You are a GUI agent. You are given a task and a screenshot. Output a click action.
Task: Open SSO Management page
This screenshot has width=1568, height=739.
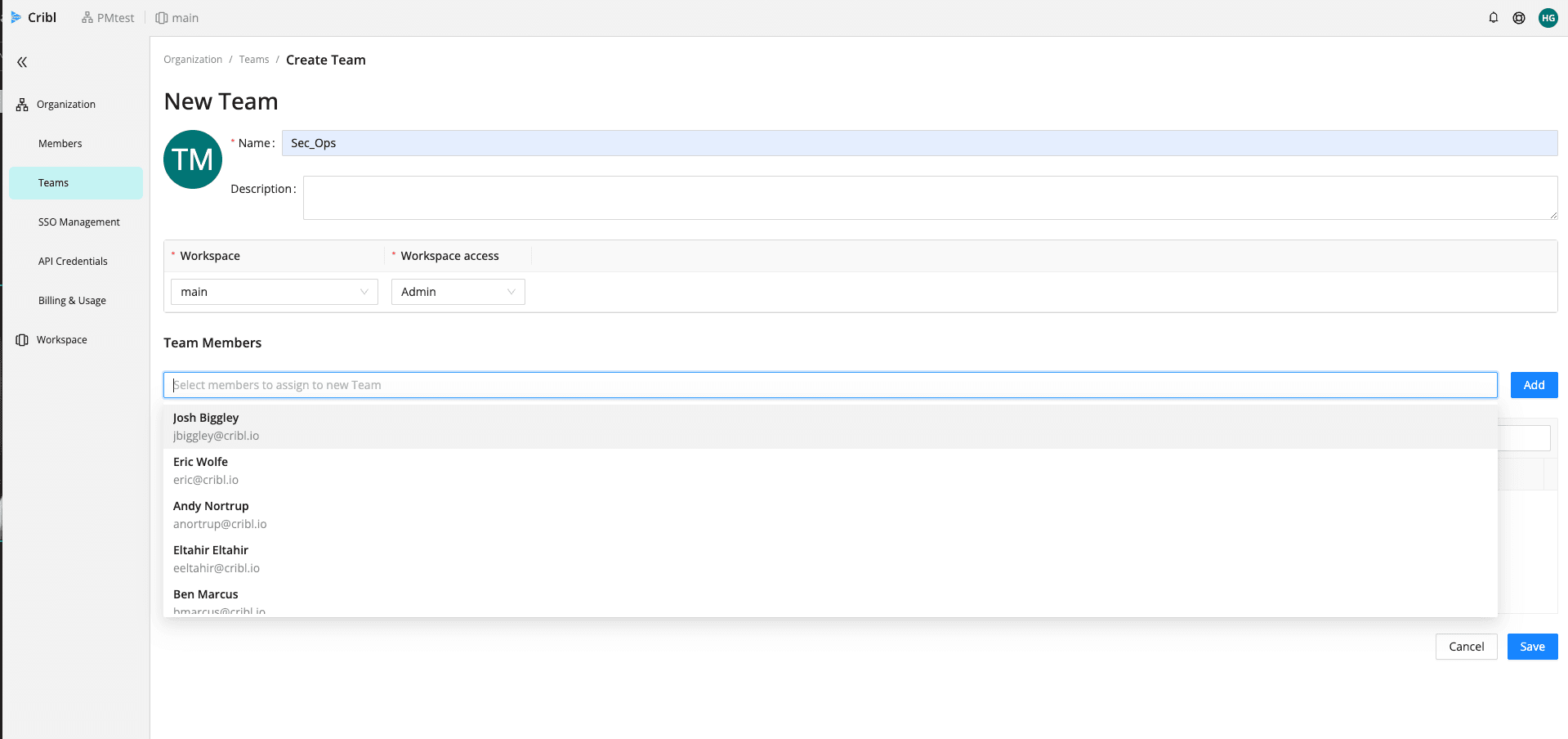pyautogui.click(x=78, y=222)
